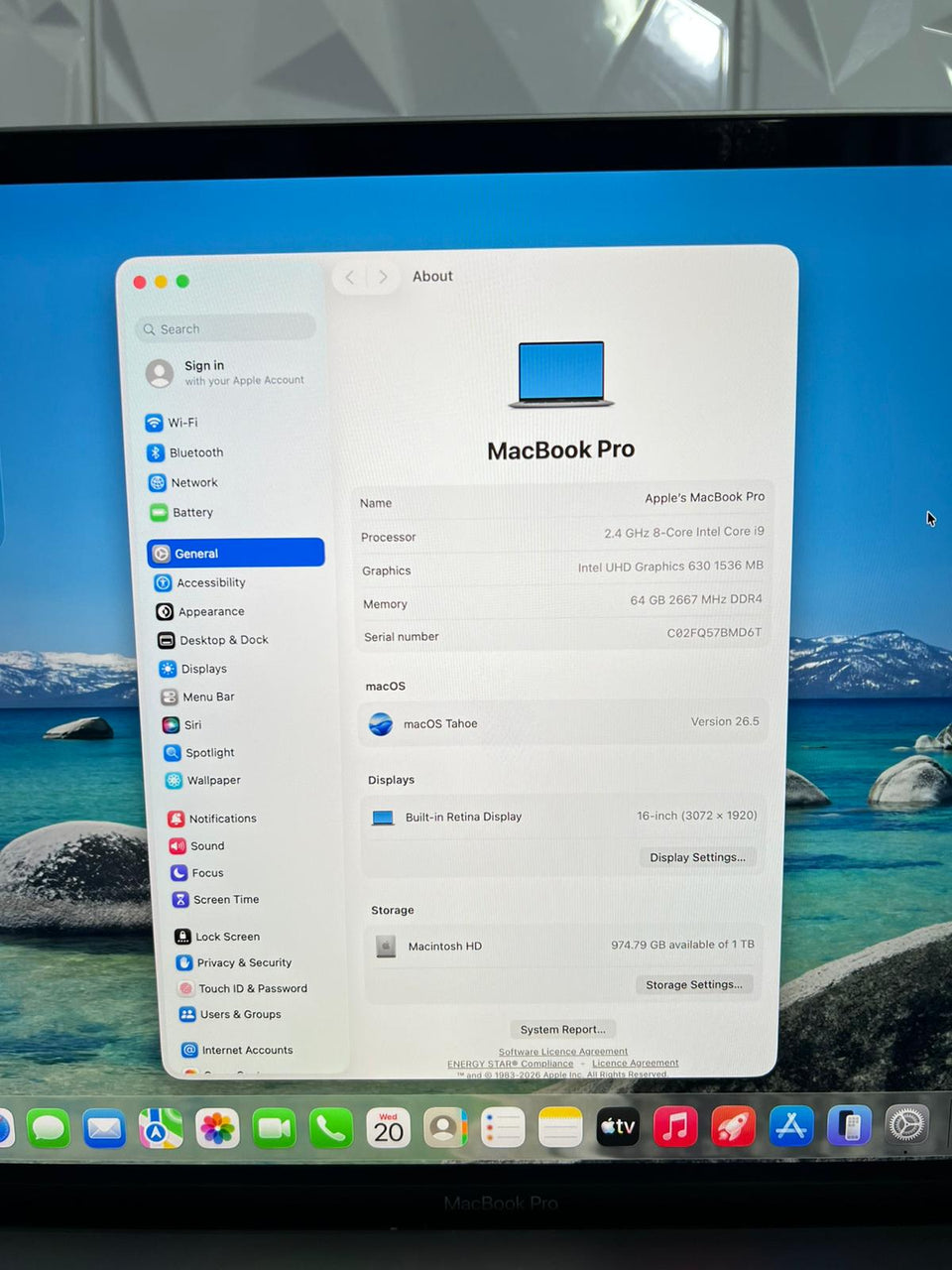The width and height of the screenshot is (952, 1270).
Task: Open Reminders from the Dock
Action: [x=503, y=1128]
